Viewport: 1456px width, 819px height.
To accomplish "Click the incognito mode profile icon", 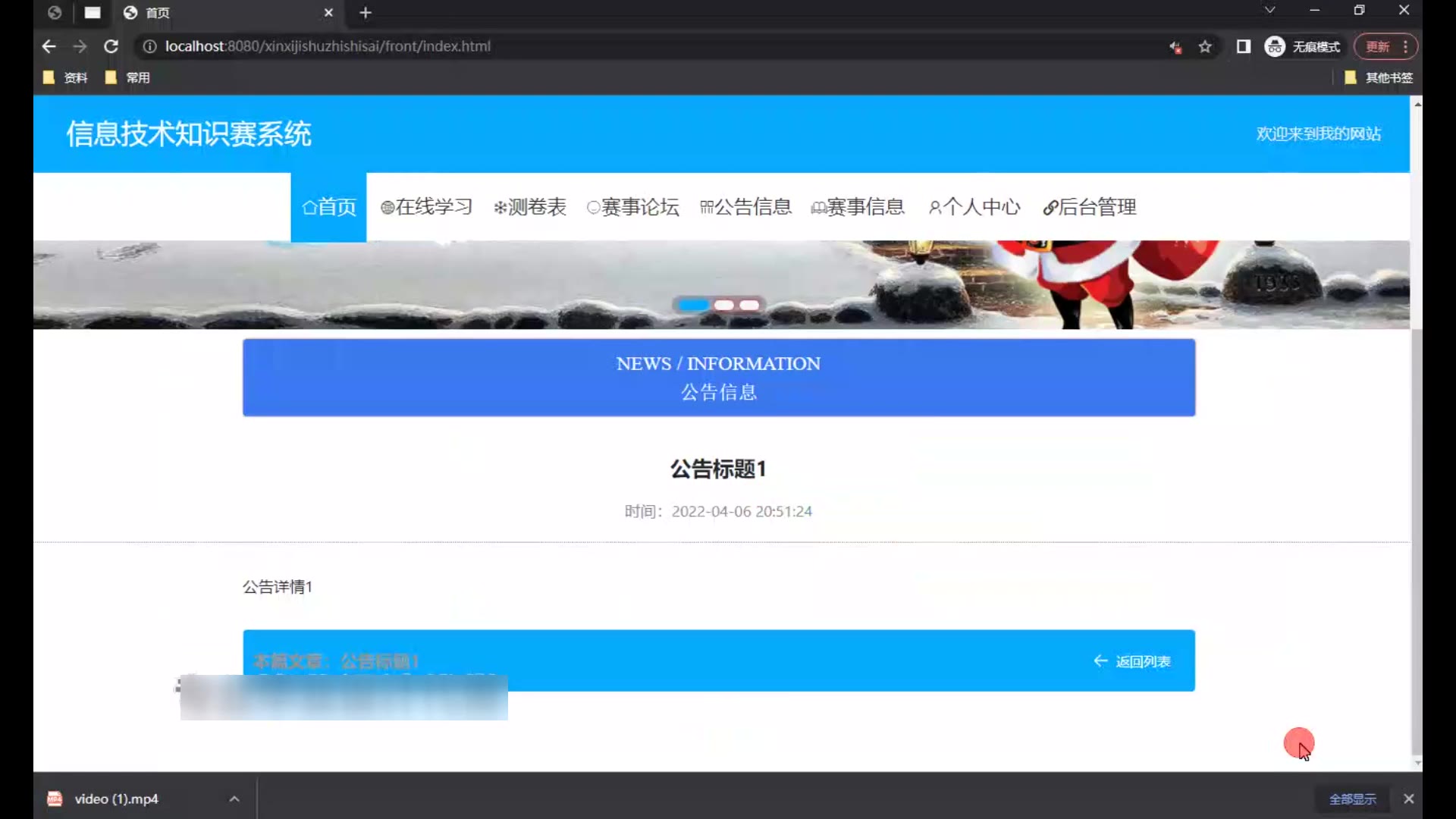I will [x=1275, y=47].
